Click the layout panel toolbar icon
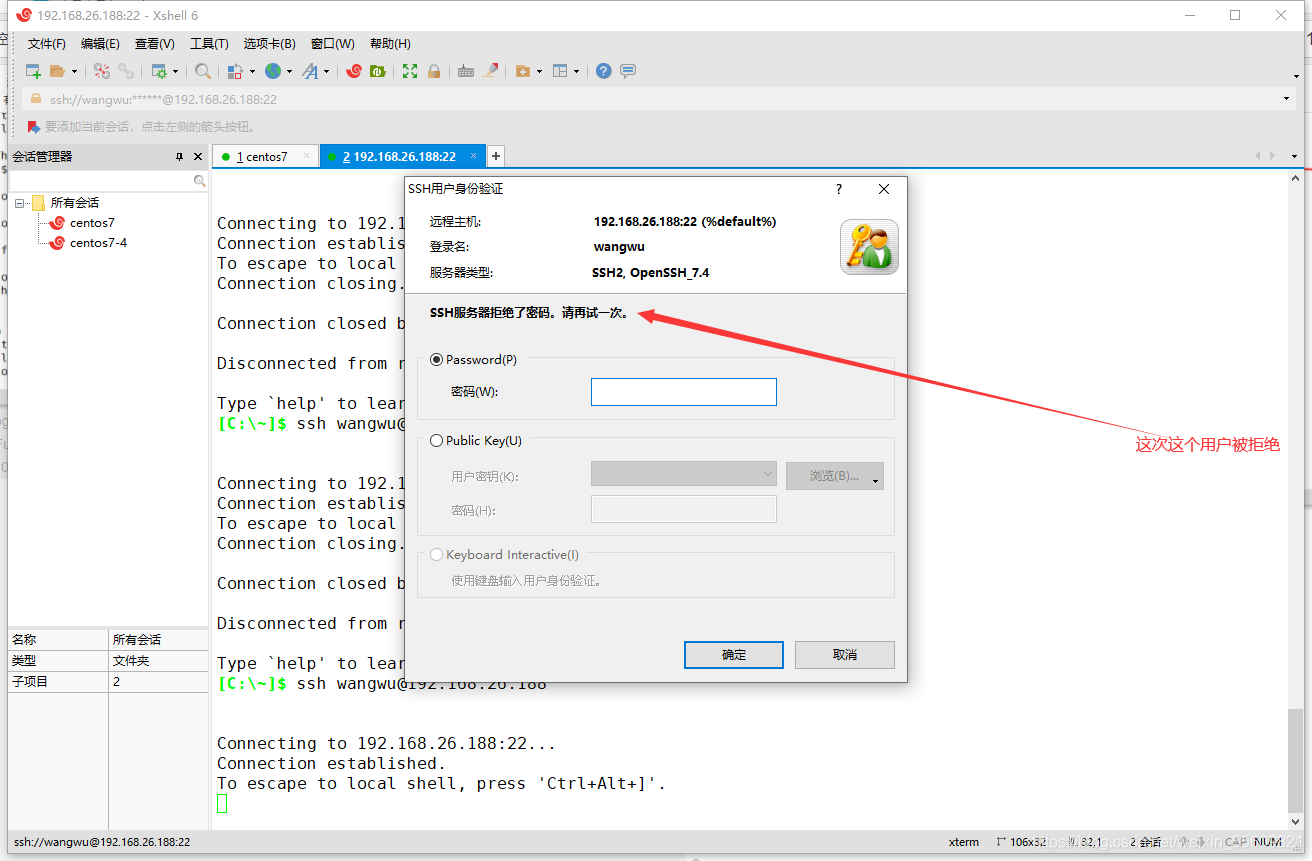Viewport: 1312px width, 861px height. [560, 71]
